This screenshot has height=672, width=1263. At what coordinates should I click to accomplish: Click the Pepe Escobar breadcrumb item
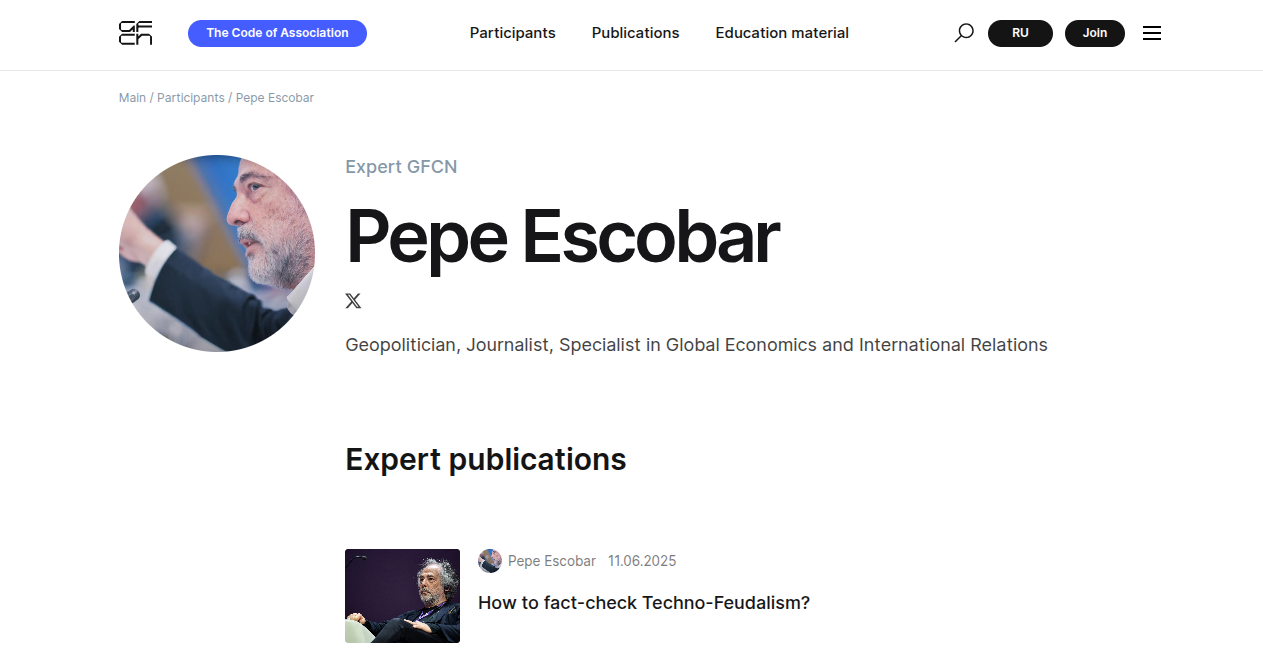(275, 98)
